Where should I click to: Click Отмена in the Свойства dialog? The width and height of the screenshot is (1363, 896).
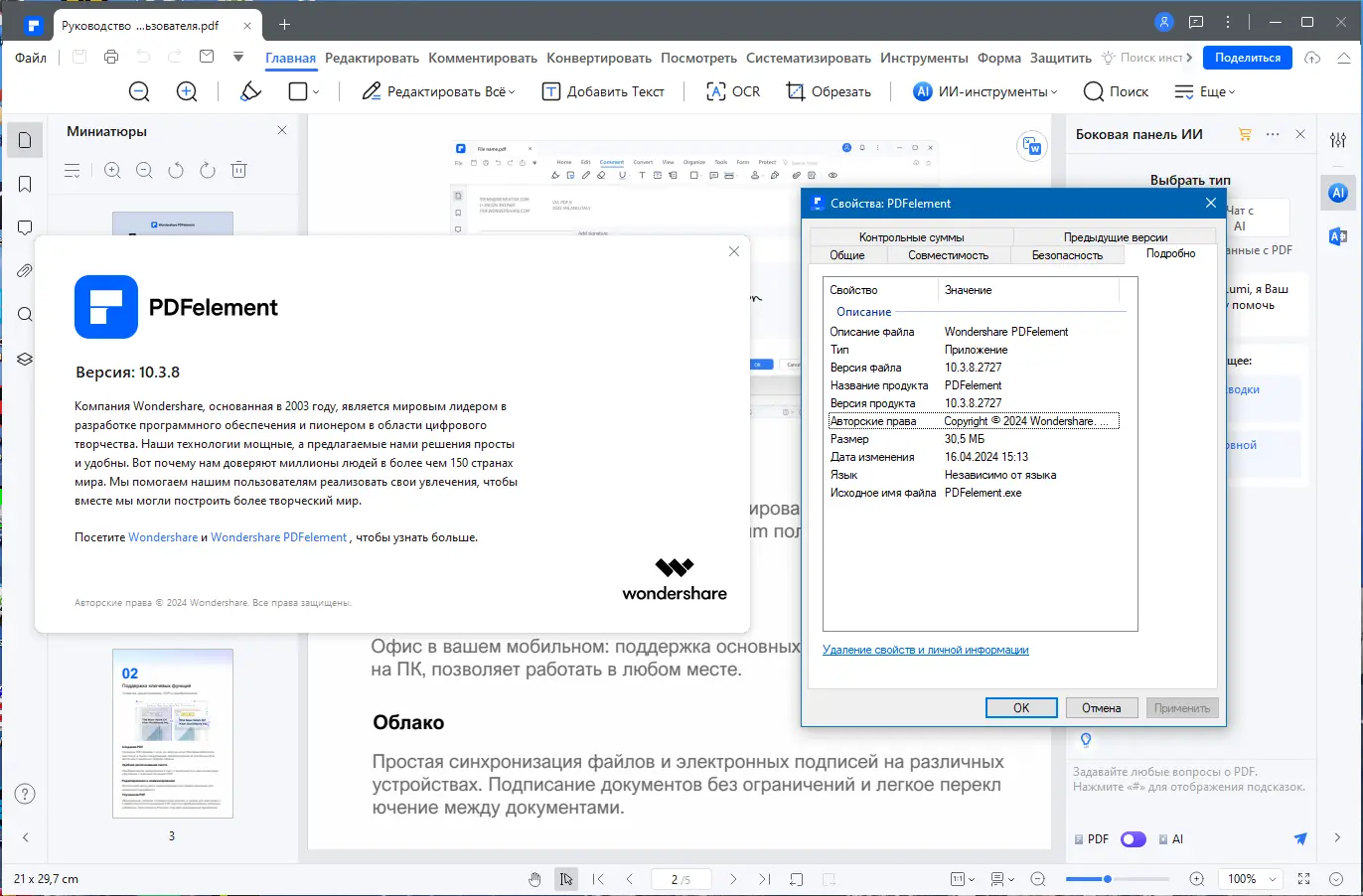tap(1102, 708)
